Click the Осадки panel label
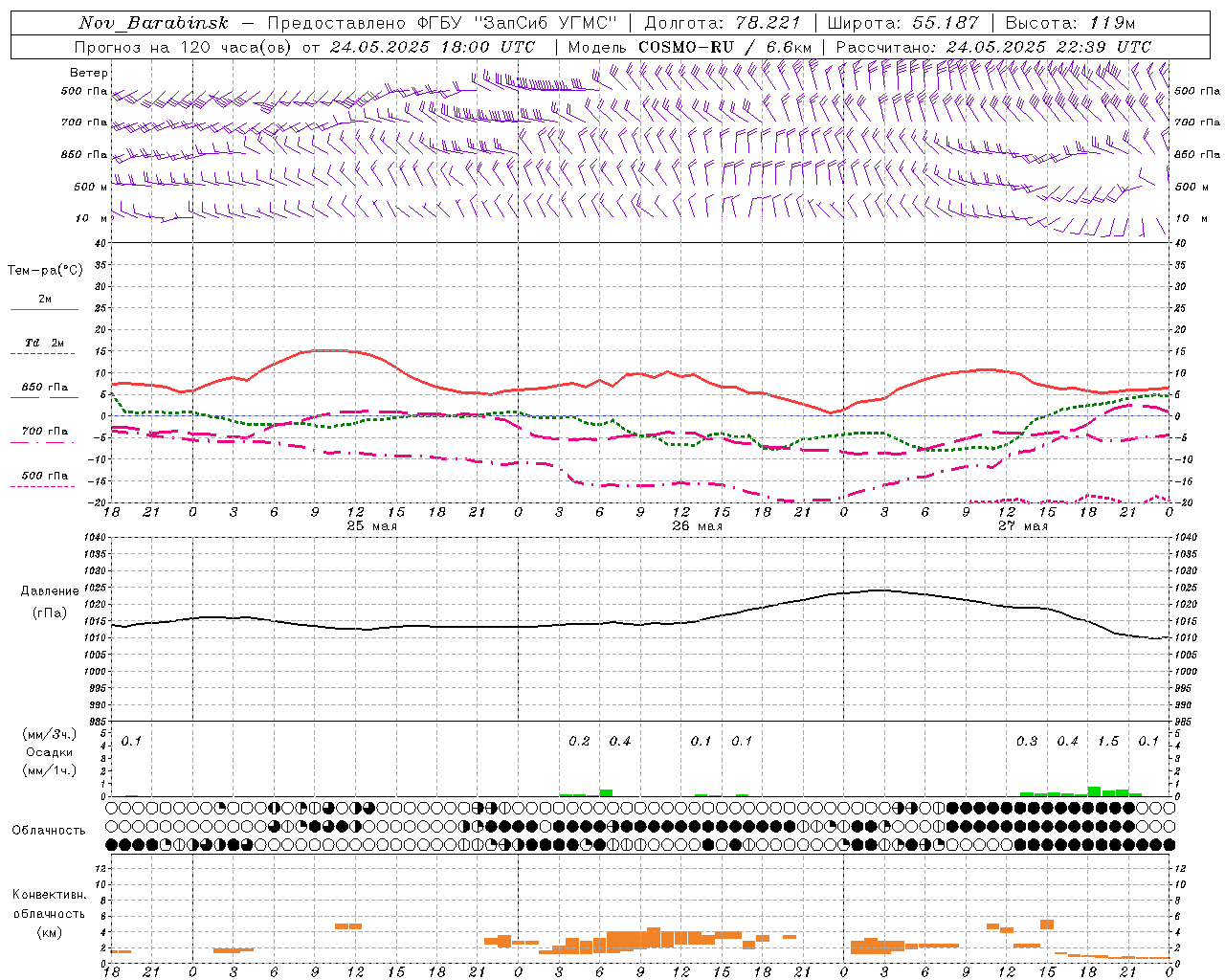The image size is (1225, 980). pyautogui.click(x=50, y=752)
